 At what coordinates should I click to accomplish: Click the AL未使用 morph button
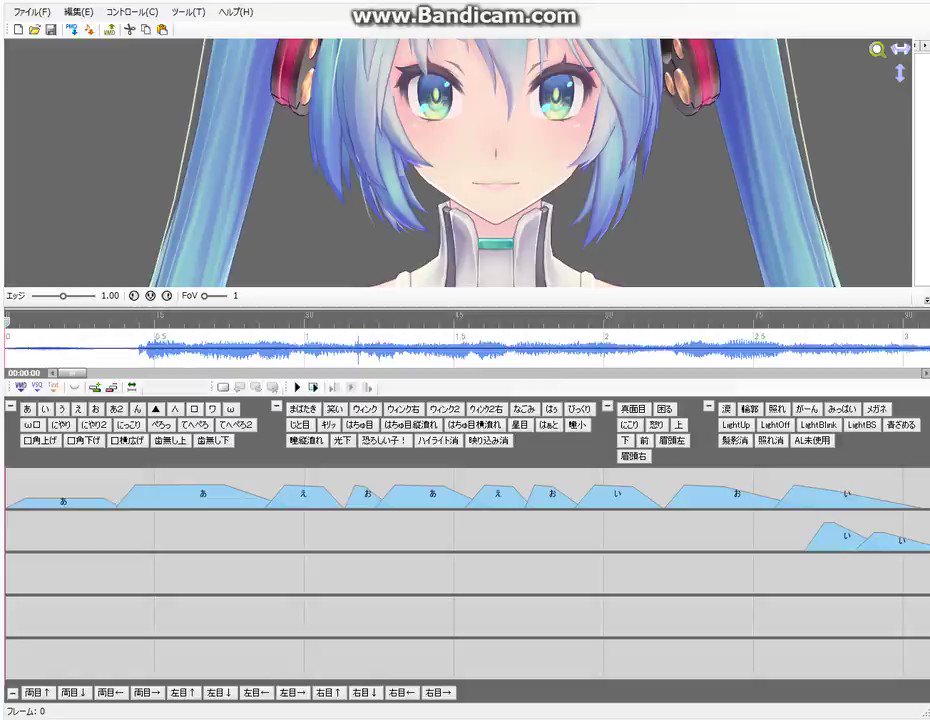tap(813, 441)
